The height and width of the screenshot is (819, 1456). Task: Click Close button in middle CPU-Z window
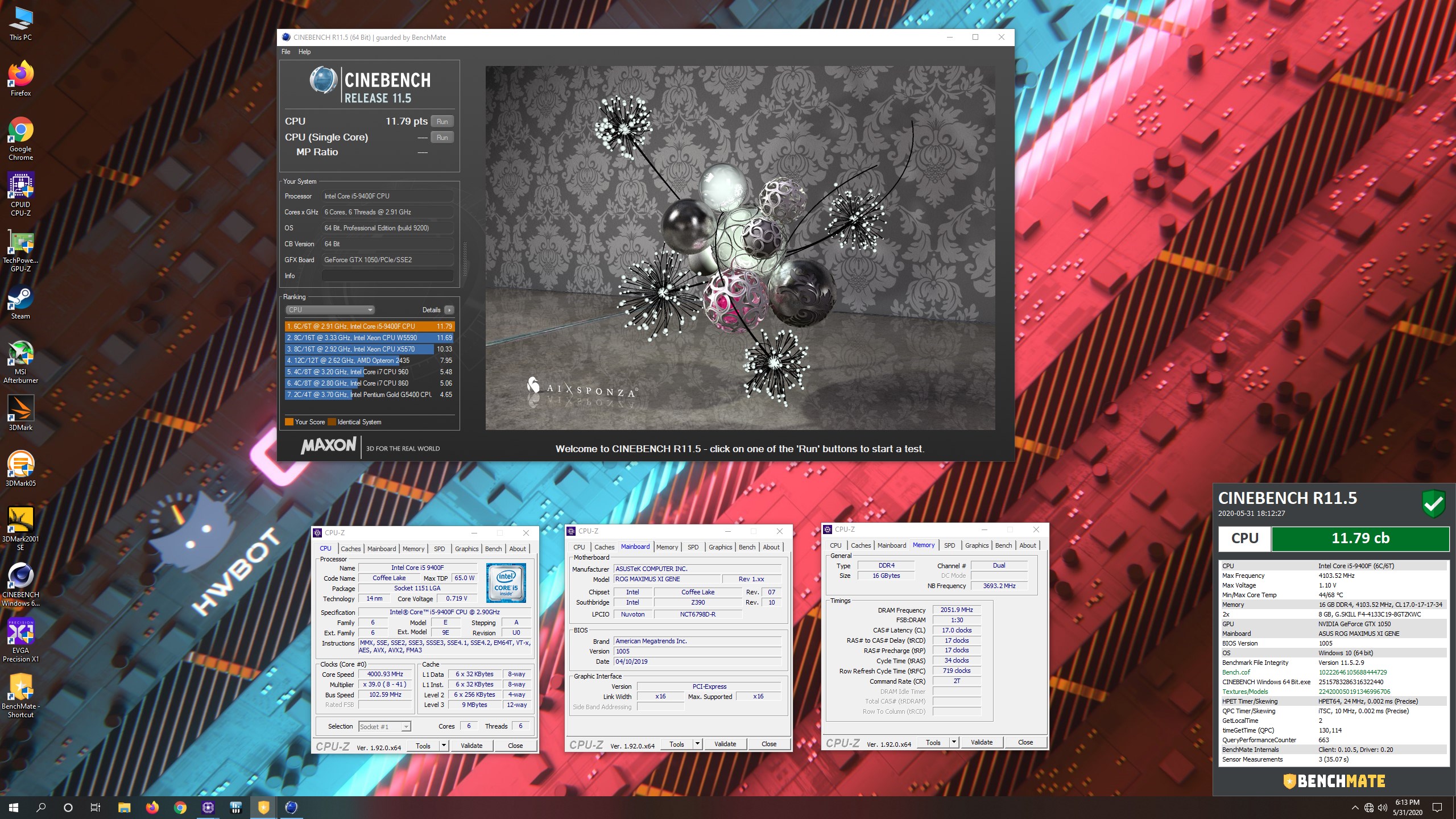pyautogui.click(x=769, y=744)
